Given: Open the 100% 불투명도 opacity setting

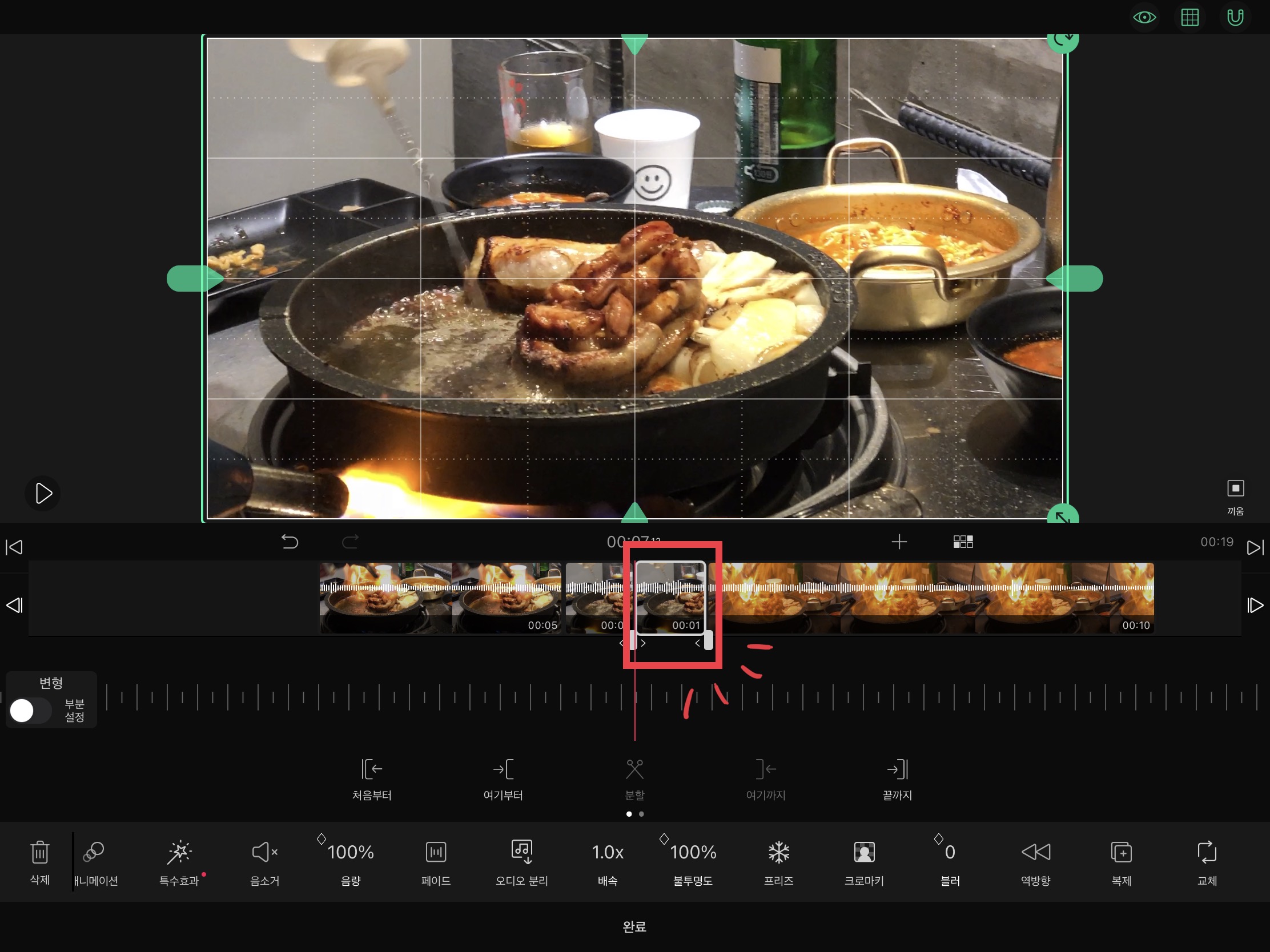Looking at the screenshot, I should pyautogui.click(x=693, y=853).
